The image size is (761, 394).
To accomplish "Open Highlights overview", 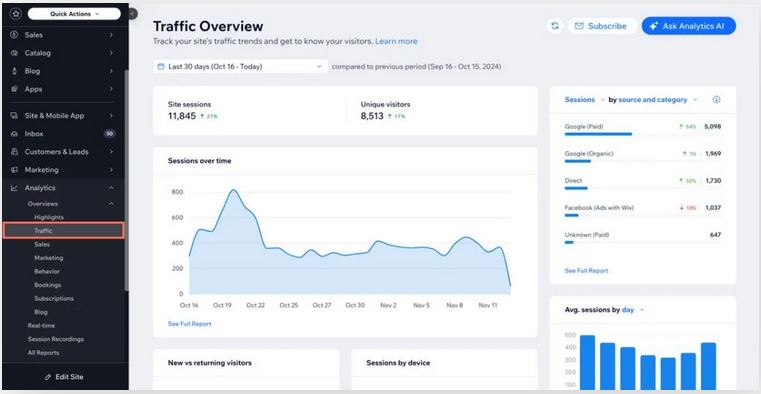I will 49,217.
